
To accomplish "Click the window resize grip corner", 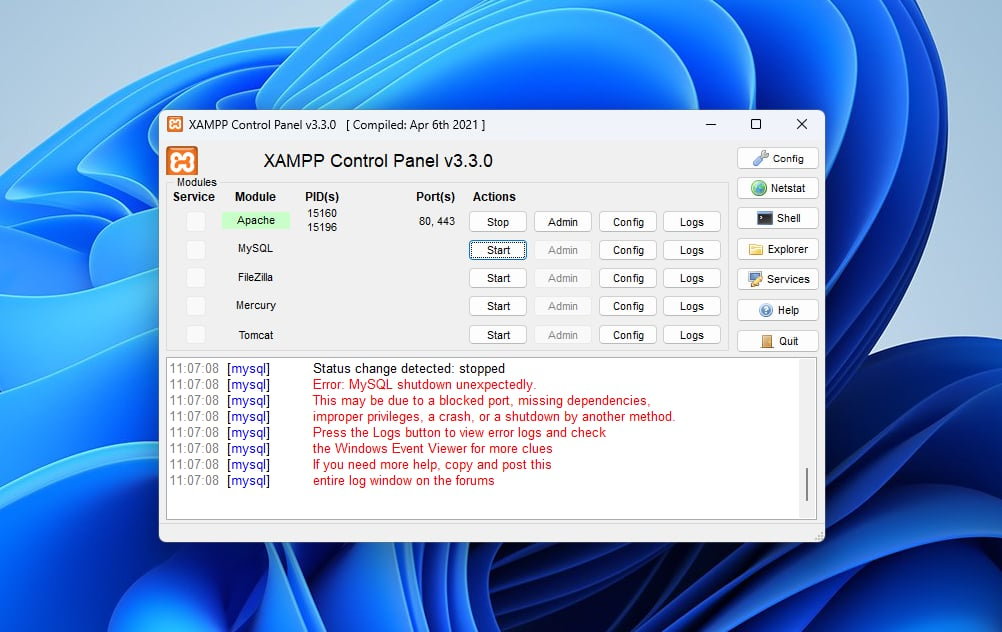I will coord(819,536).
